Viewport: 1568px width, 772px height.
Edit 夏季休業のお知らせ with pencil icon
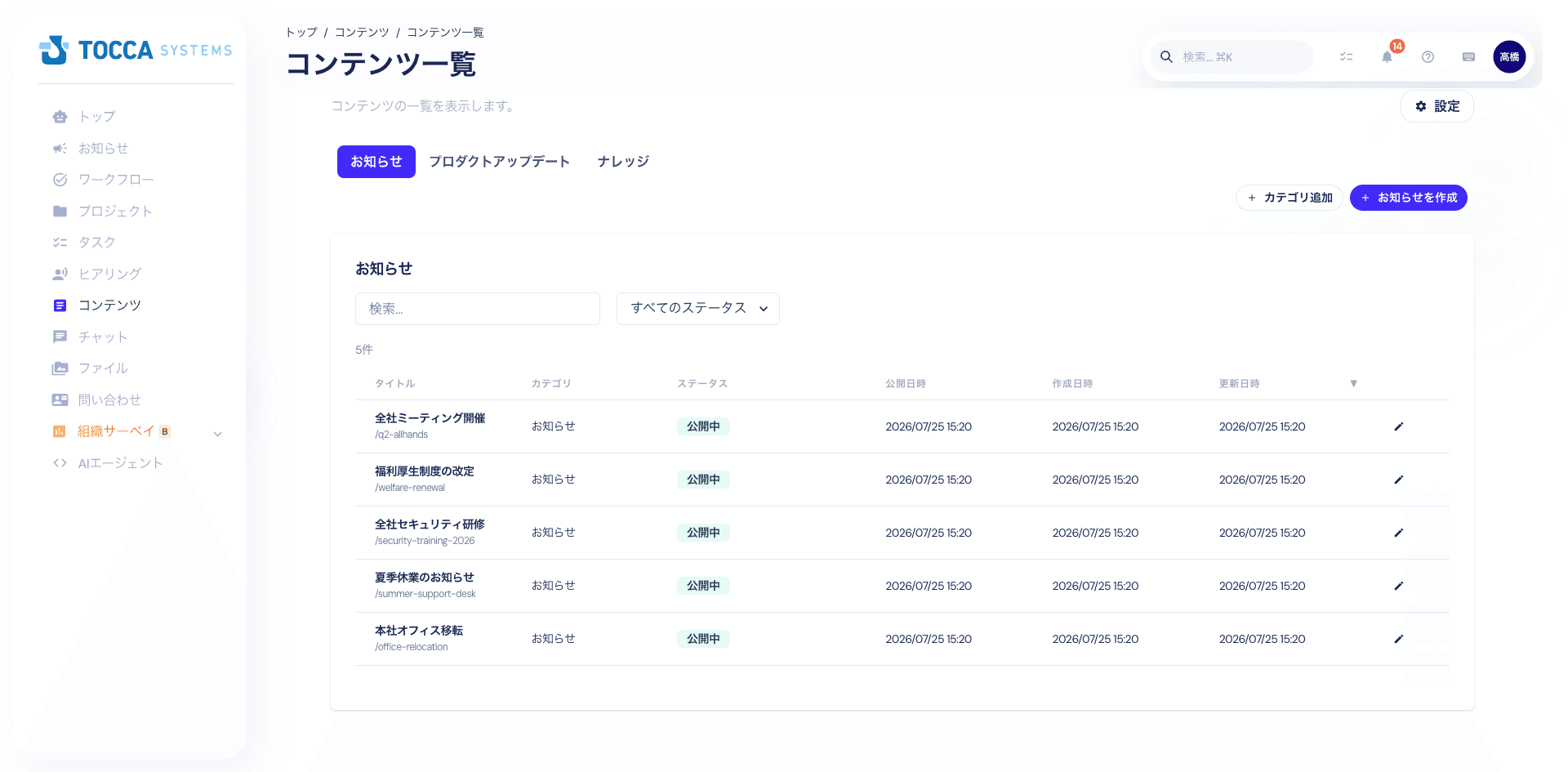click(1398, 586)
